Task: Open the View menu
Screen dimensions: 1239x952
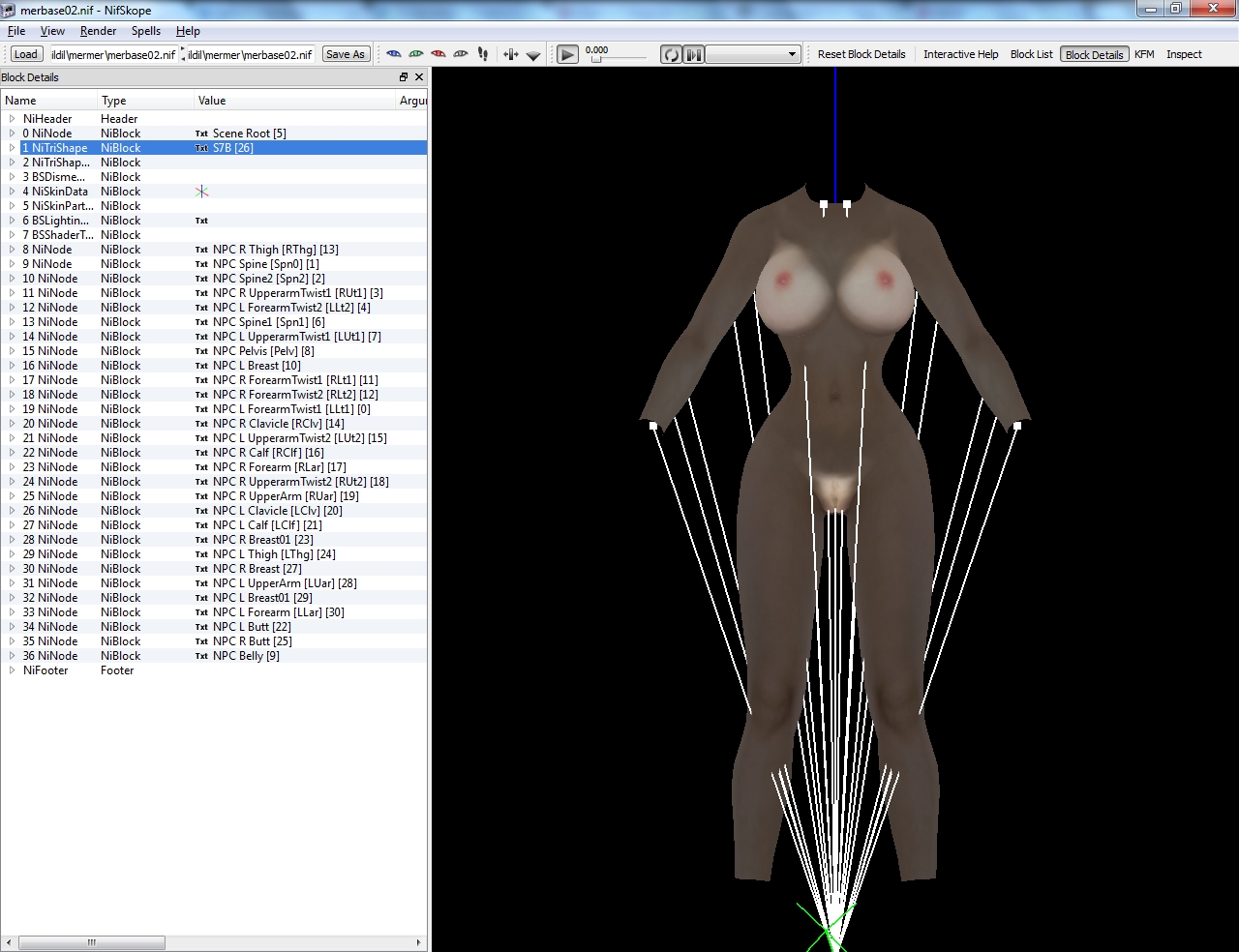Action: [52, 31]
